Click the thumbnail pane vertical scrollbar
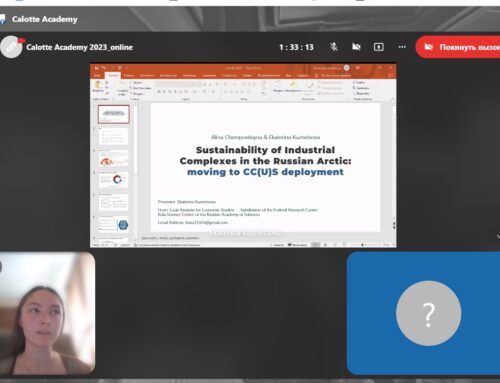The height and width of the screenshot is (383, 500). [x=136, y=140]
